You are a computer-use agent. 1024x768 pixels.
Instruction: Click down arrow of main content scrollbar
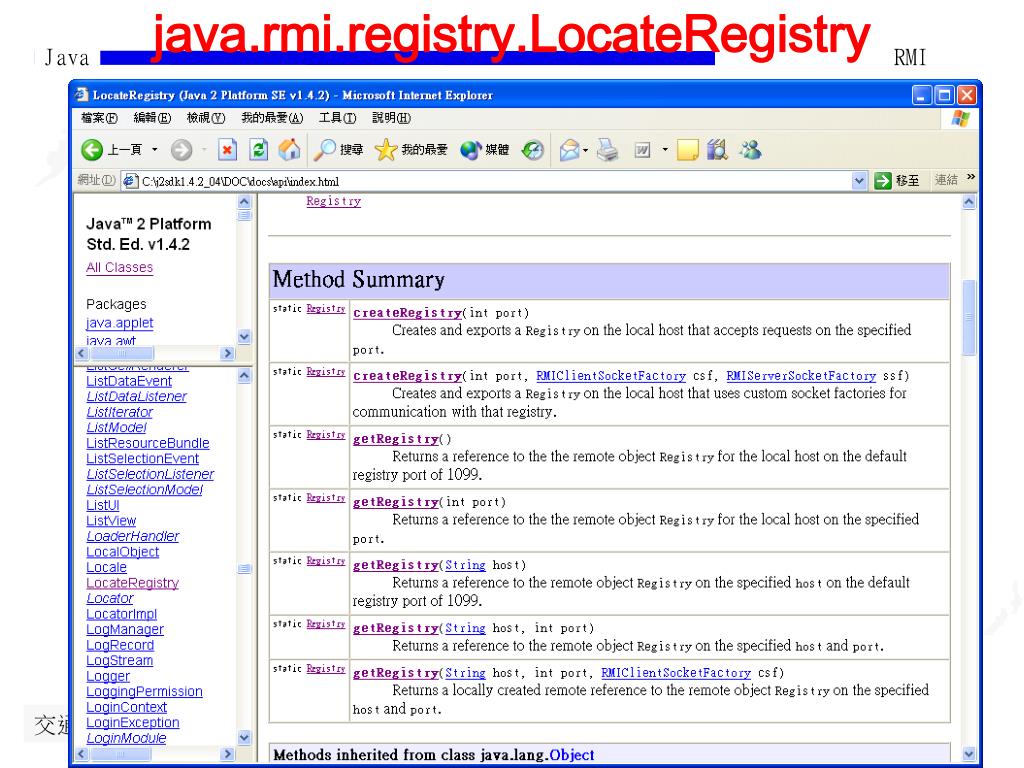click(969, 754)
